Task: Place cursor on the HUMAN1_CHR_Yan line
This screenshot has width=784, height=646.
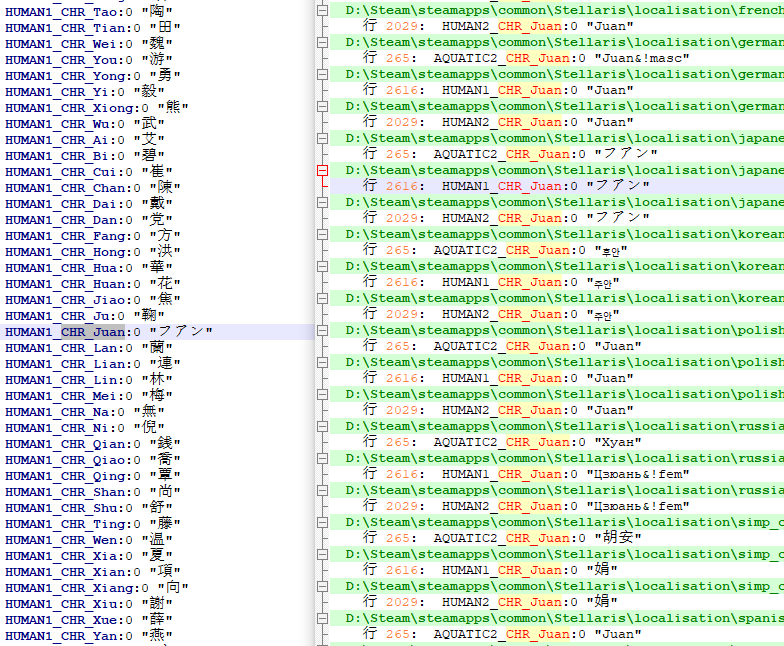Action: coord(88,636)
